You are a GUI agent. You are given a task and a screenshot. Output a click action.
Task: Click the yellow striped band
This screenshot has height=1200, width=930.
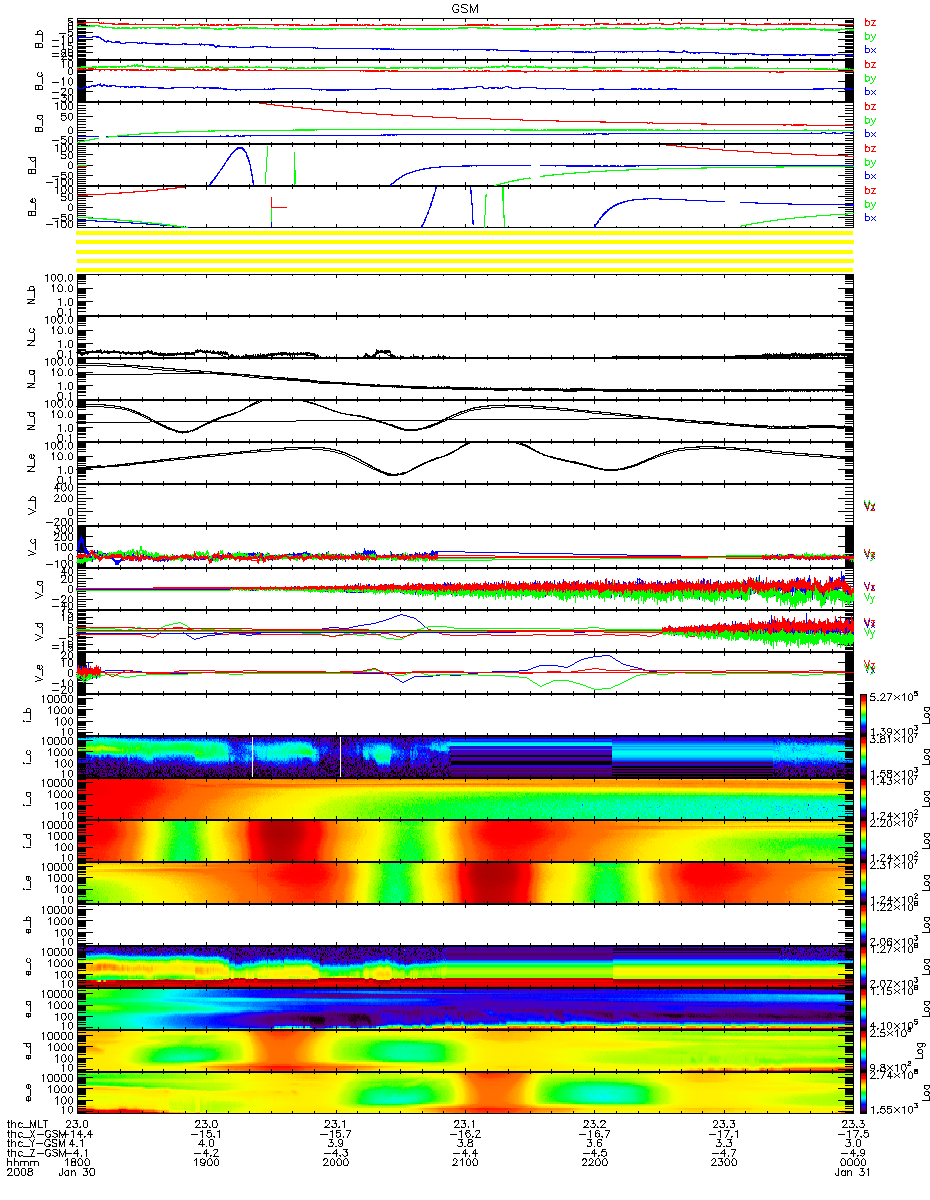(465, 249)
